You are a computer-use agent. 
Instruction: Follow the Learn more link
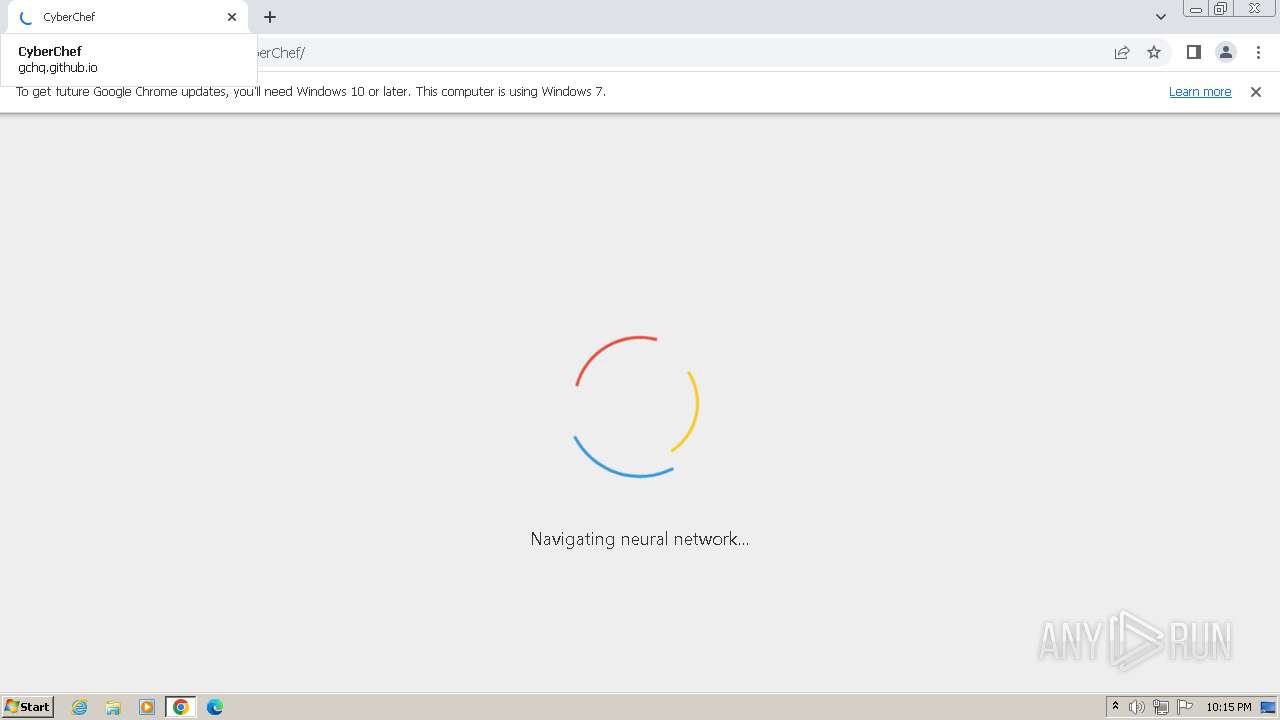click(x=1200, y=91)
